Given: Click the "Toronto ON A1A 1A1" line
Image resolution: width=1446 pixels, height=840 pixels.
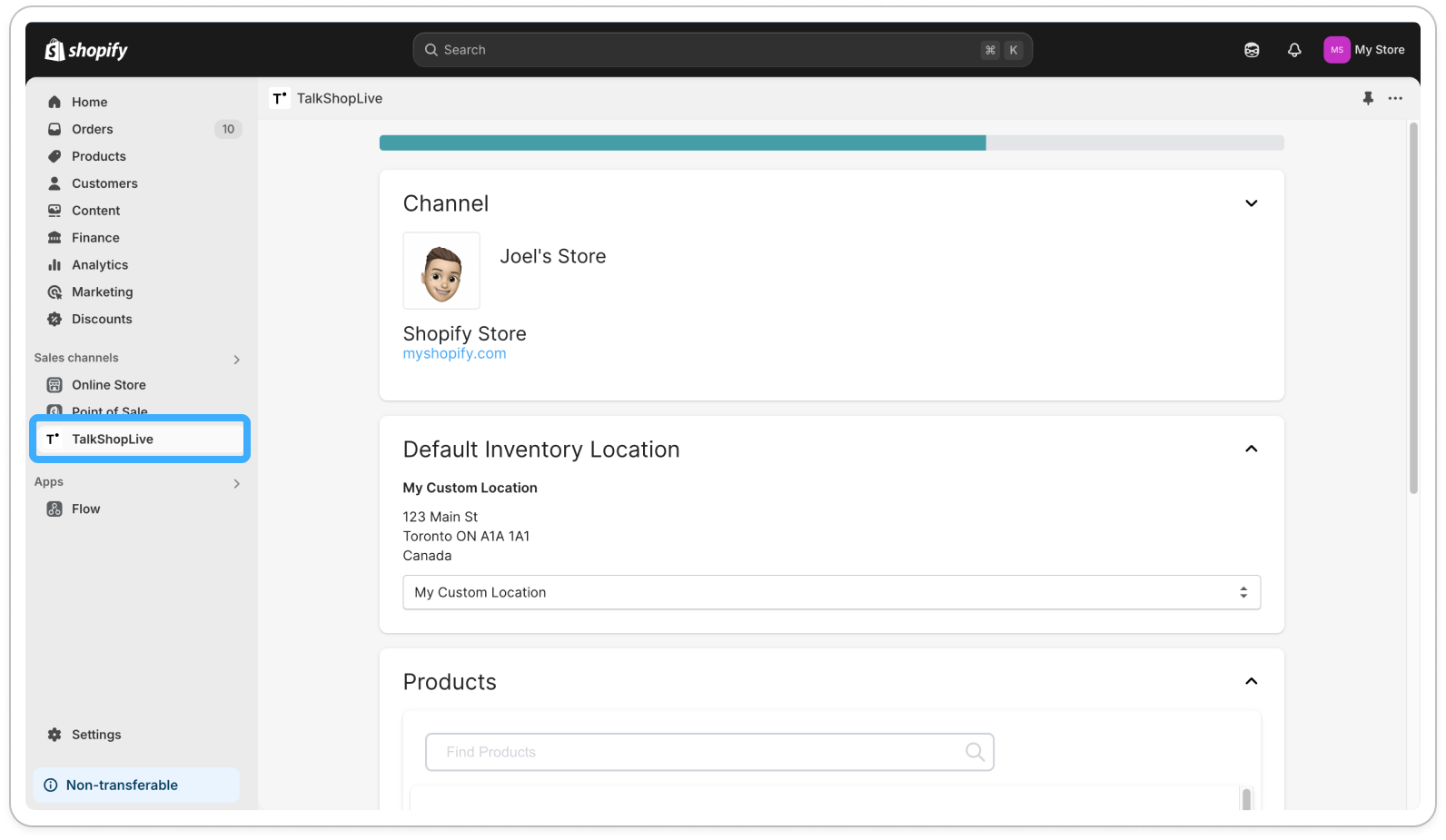Looking at the screenshot, I should click(466, 536).
